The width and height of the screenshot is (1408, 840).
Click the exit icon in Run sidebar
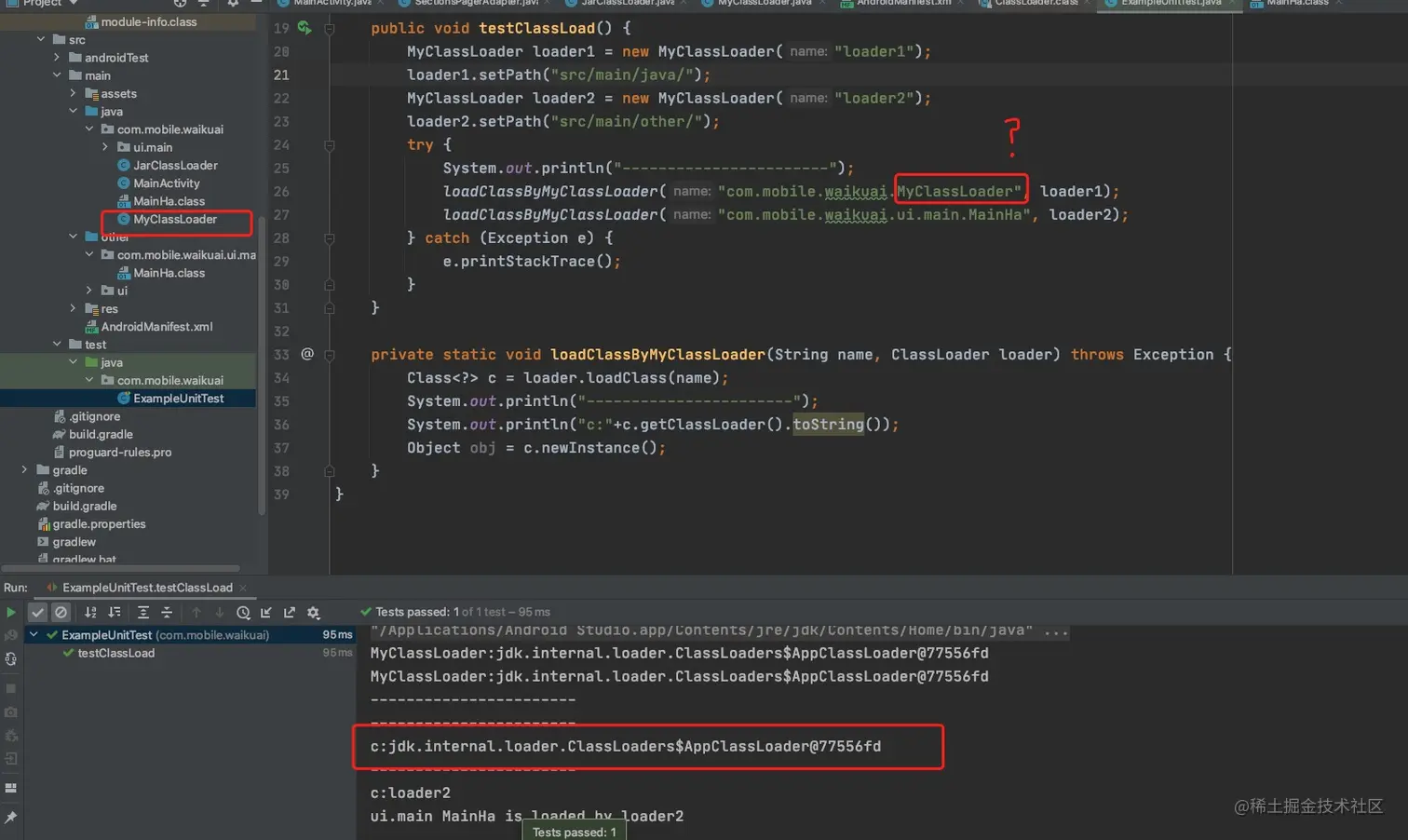[x=11, y=759]
